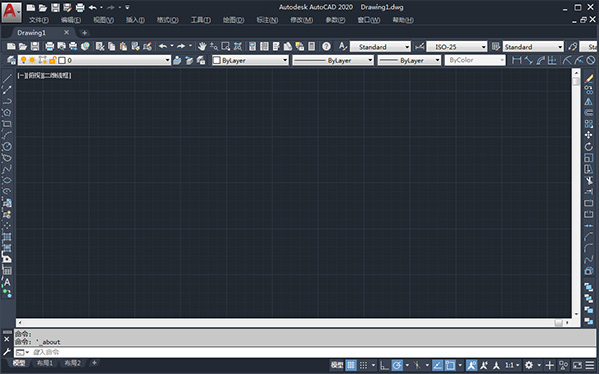Click the viewport label controls in the canvas corner

[44, 76]
